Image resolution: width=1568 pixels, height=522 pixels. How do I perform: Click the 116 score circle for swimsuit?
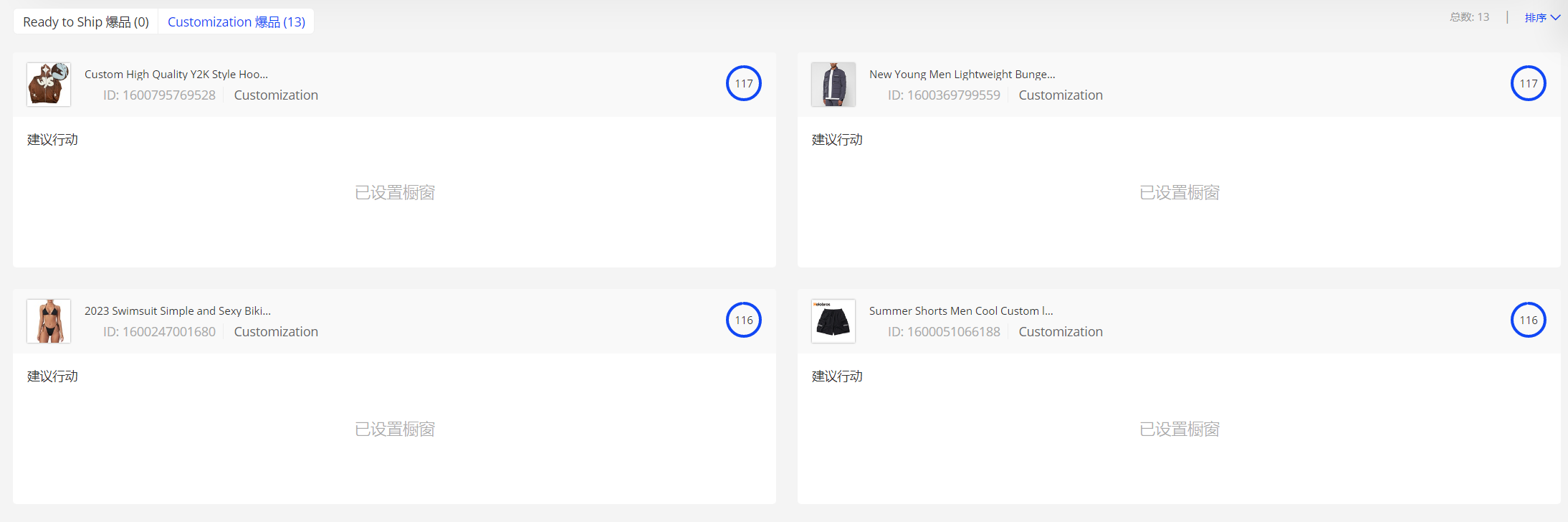coord(744,320)
